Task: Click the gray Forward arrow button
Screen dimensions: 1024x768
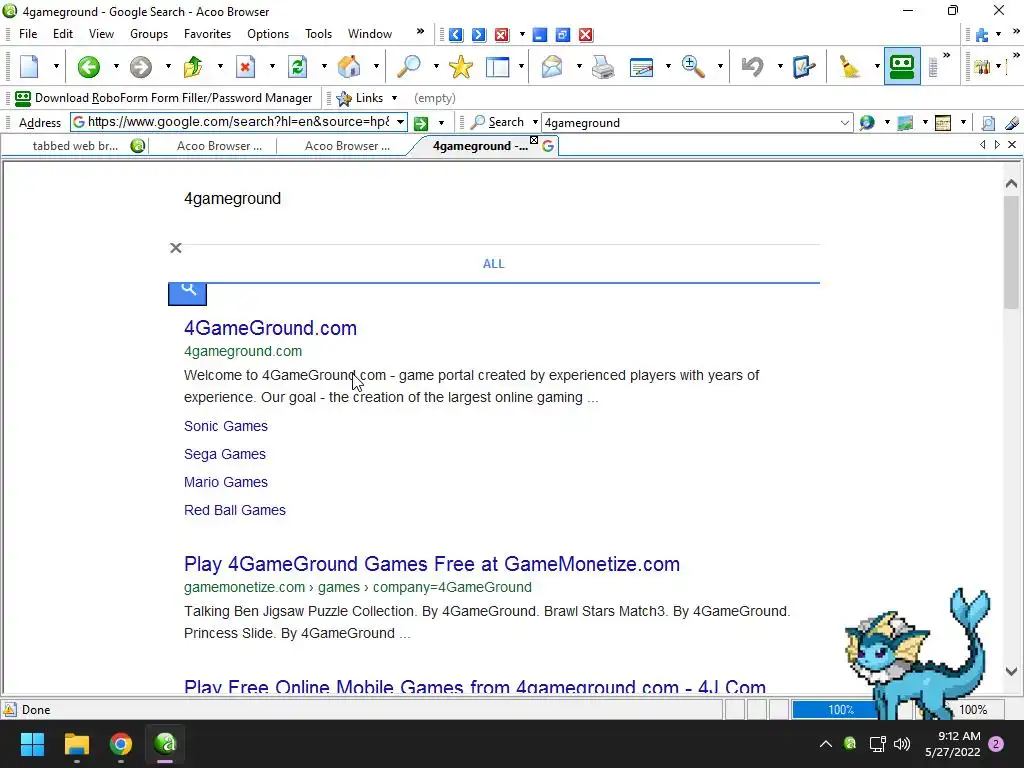Action: [x=140, y=66]
